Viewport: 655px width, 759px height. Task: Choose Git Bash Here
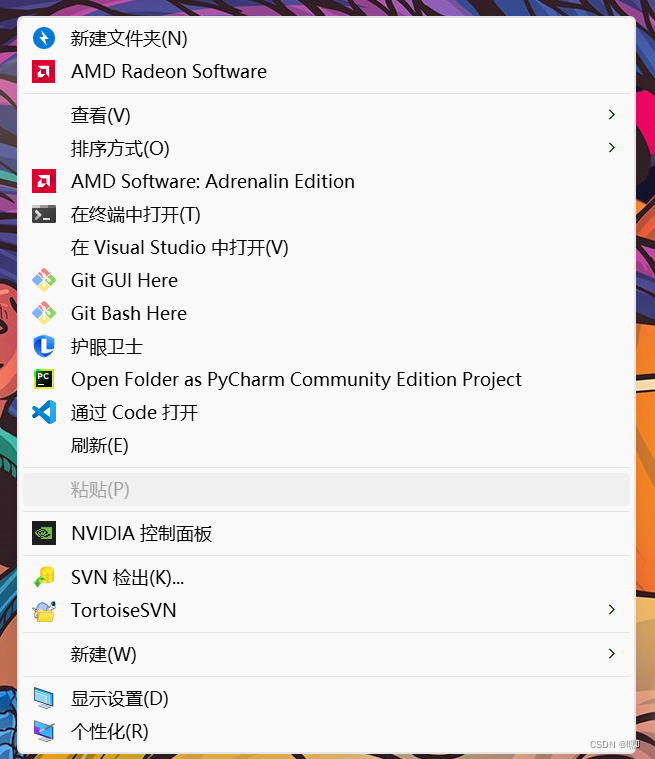tap(326, 313)
